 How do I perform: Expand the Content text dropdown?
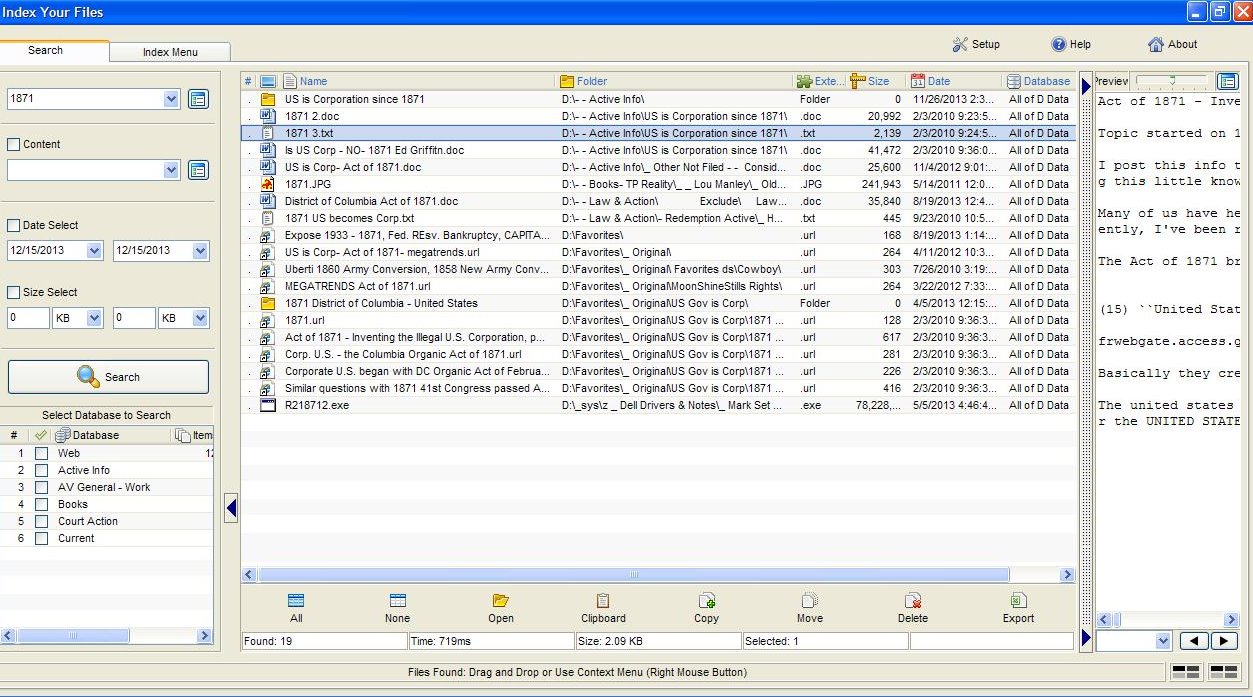171,170
